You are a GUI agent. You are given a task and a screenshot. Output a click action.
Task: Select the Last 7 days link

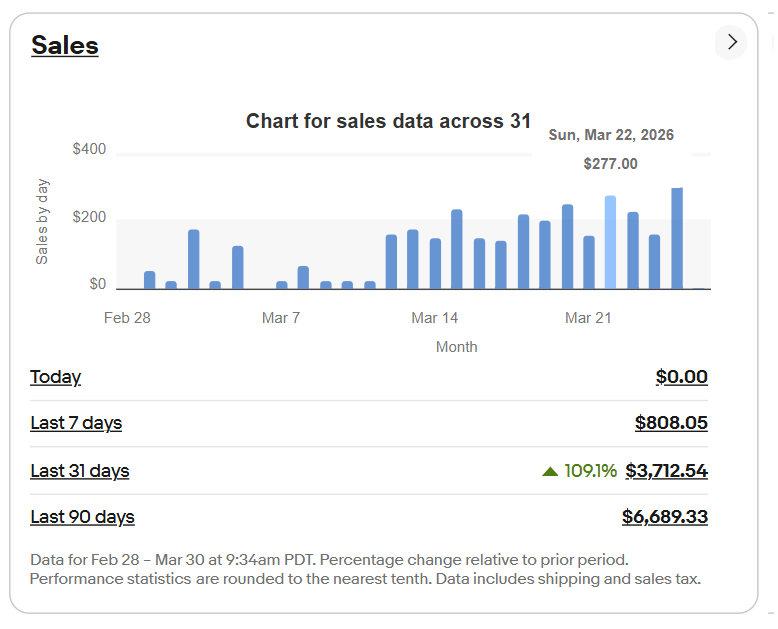[x=76, y=423]
